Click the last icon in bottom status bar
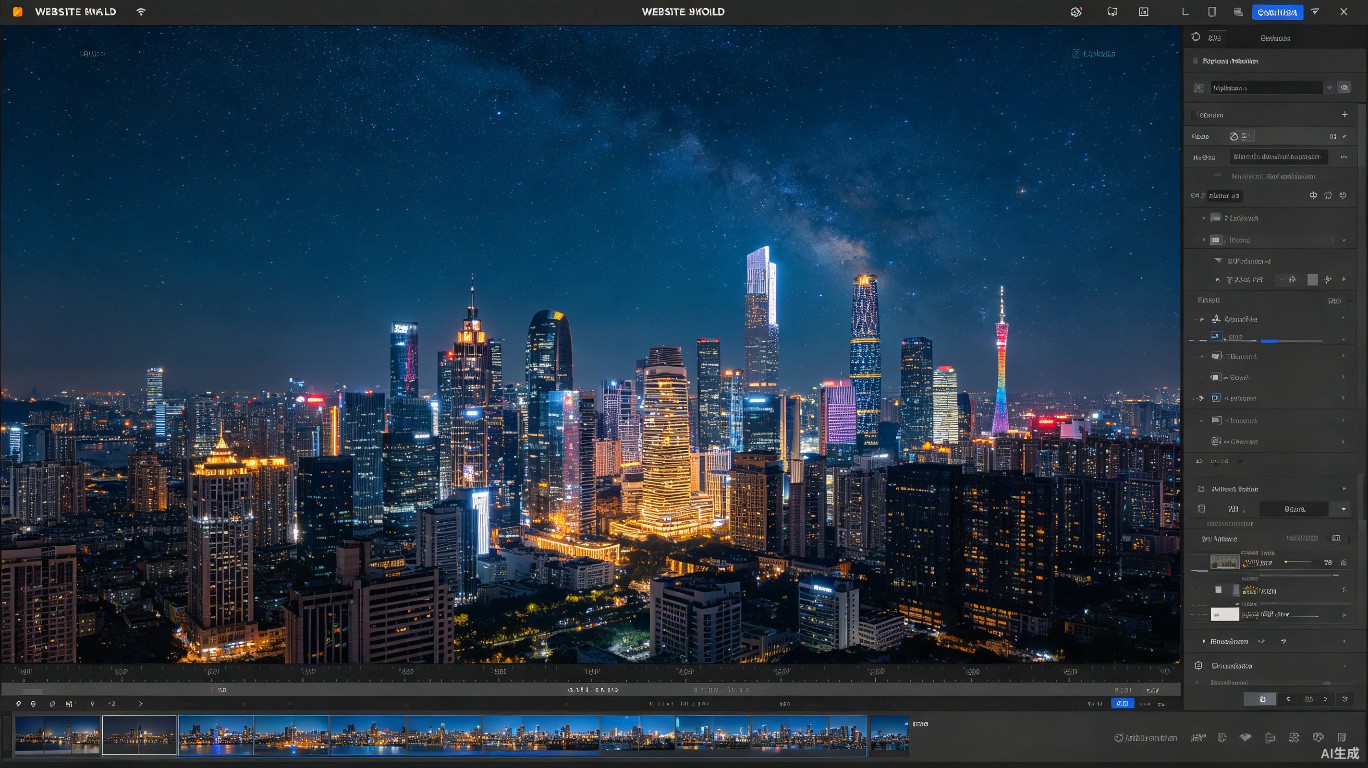The height and width of the screenshot is (768, 1368). point(1343,738)
